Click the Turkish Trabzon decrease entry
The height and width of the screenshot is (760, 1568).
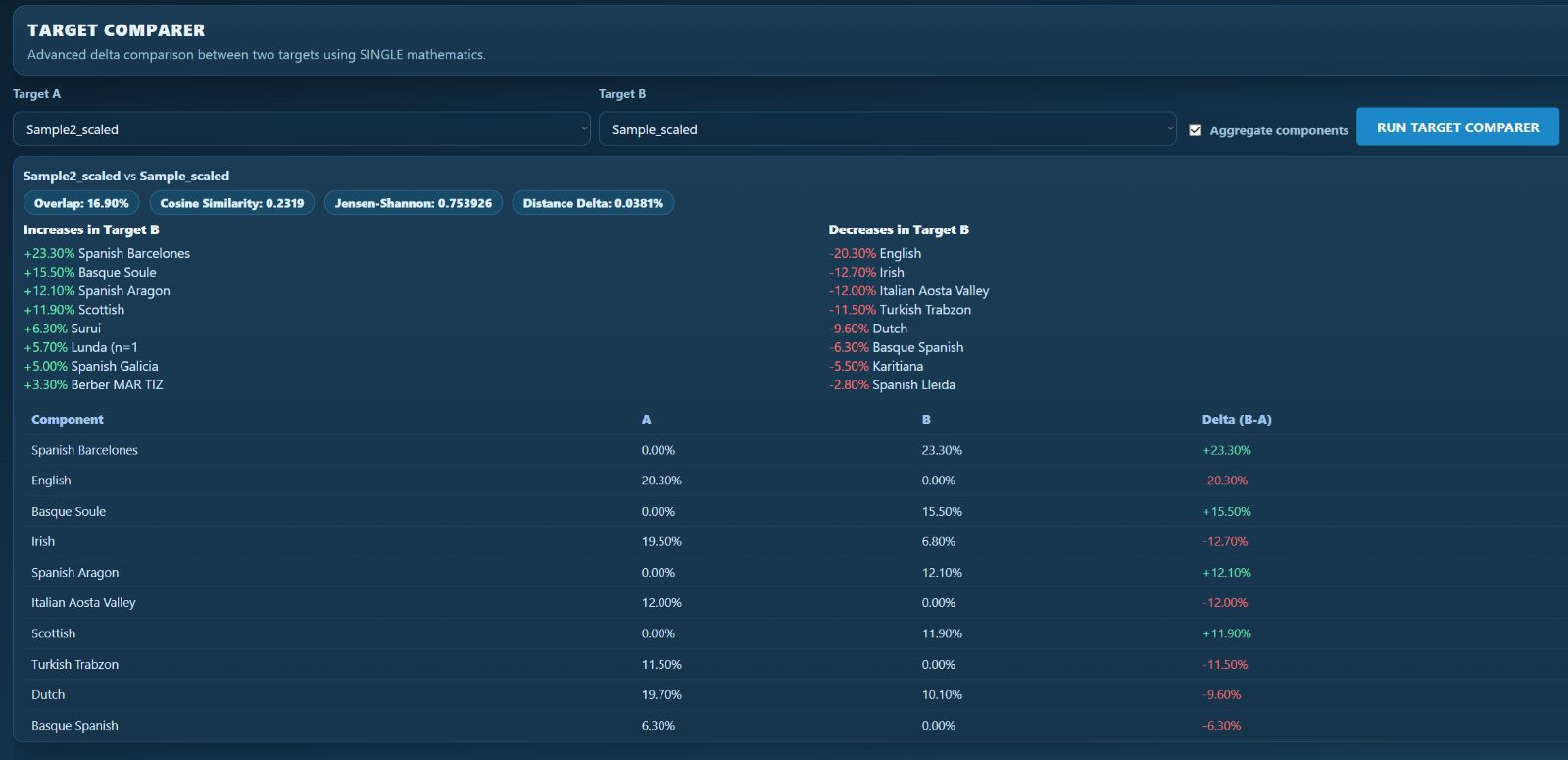coord(924,310)
